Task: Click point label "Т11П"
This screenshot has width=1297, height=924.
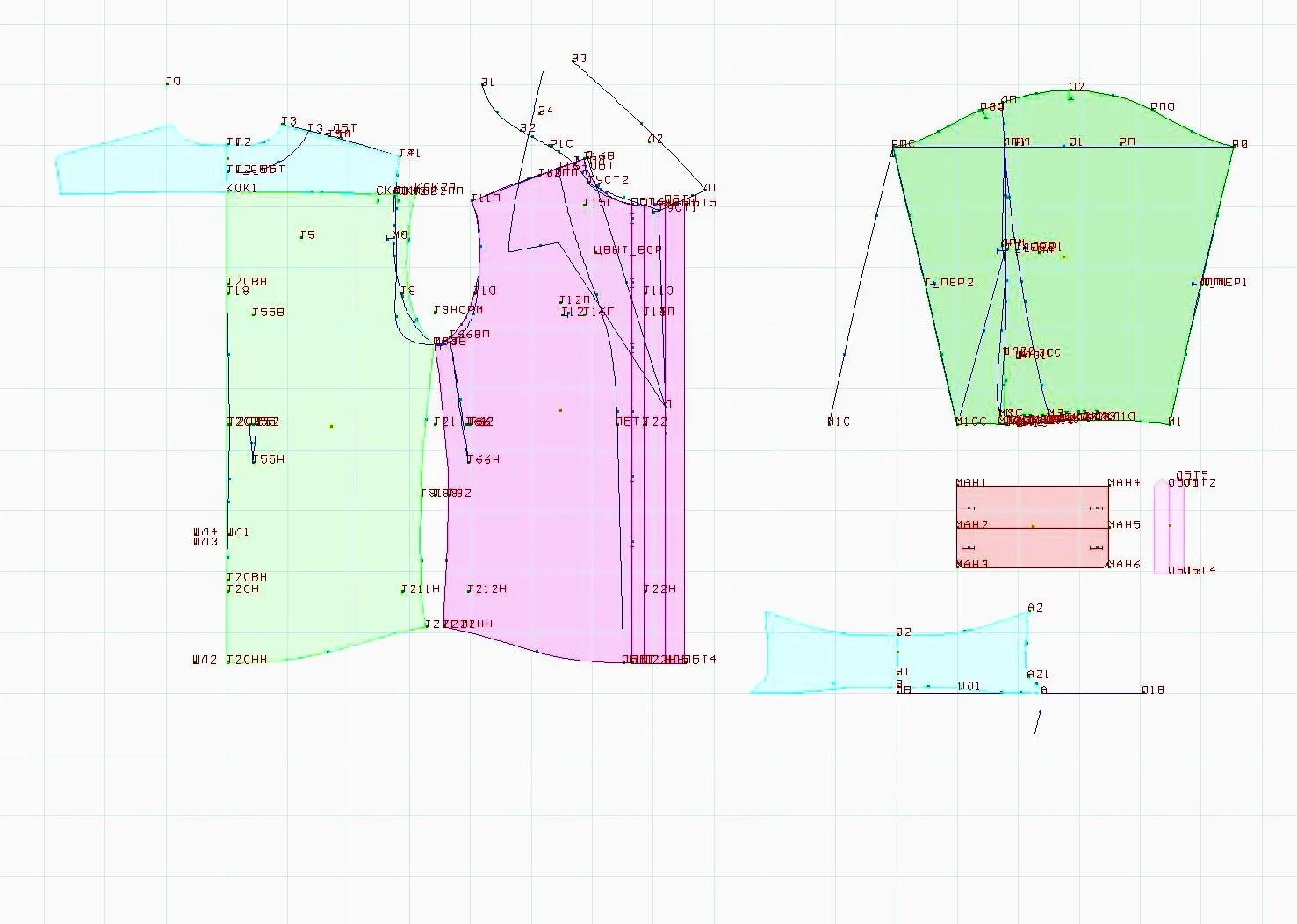Action: click(x=486, y=199)
